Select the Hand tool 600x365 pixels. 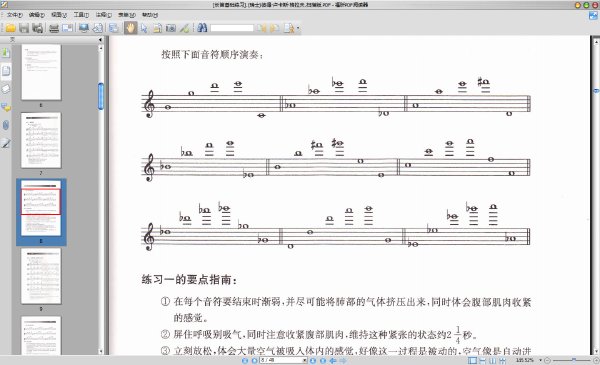(130, 28)
